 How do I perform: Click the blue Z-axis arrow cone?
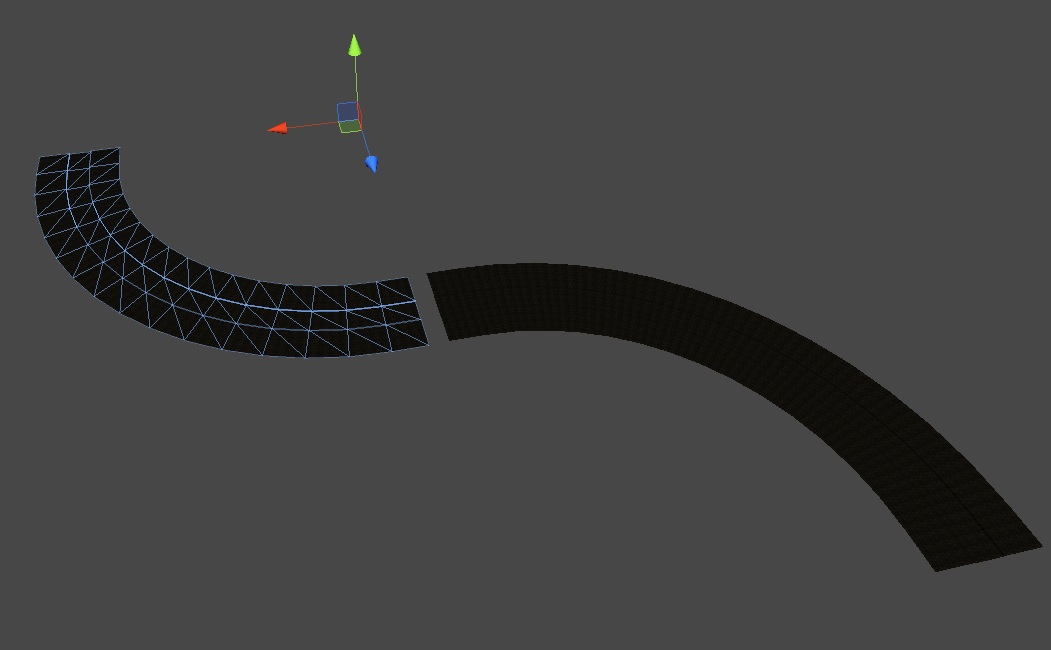tap(371, 163)
